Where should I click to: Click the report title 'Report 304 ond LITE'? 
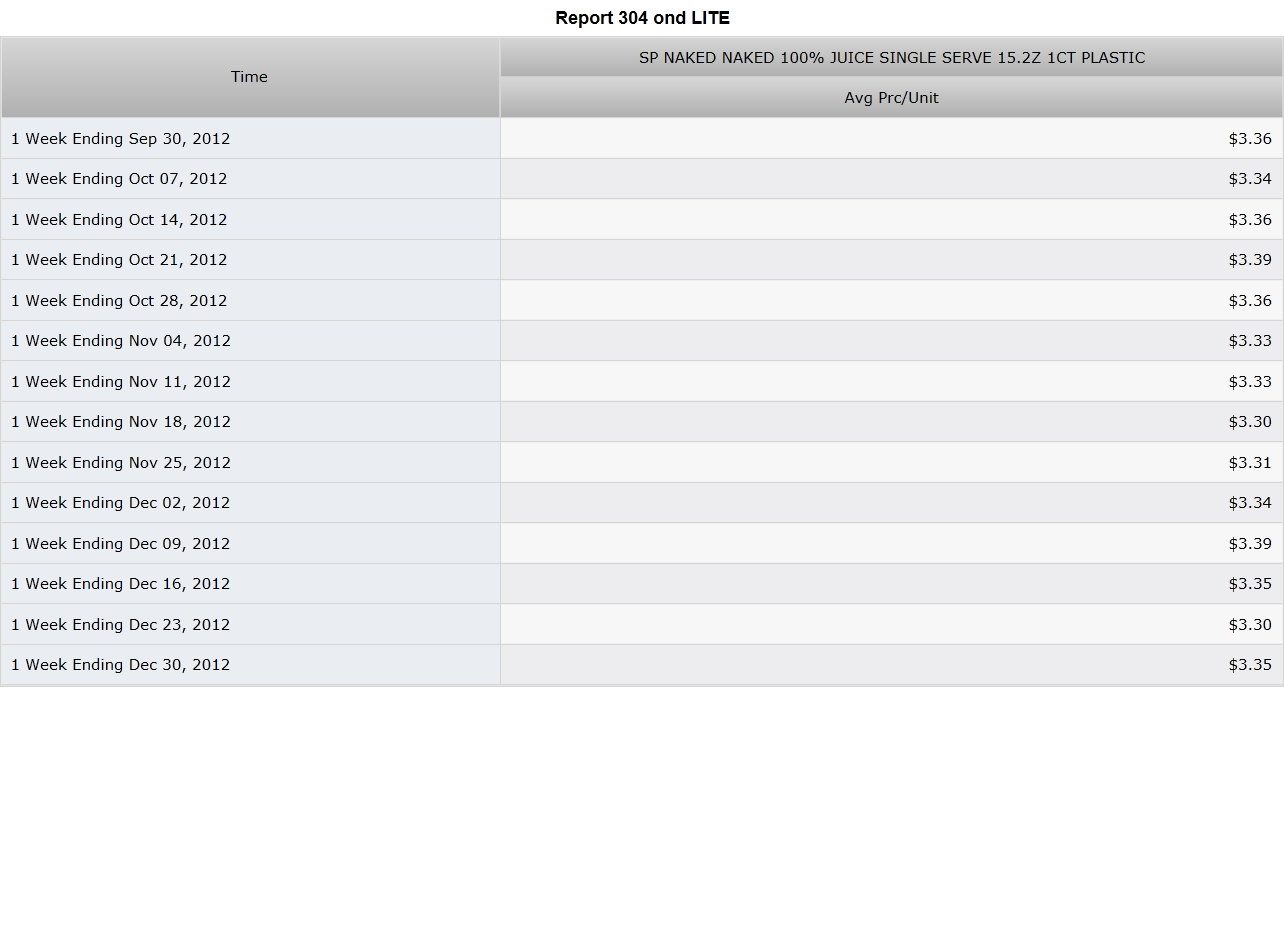[642, 18]
